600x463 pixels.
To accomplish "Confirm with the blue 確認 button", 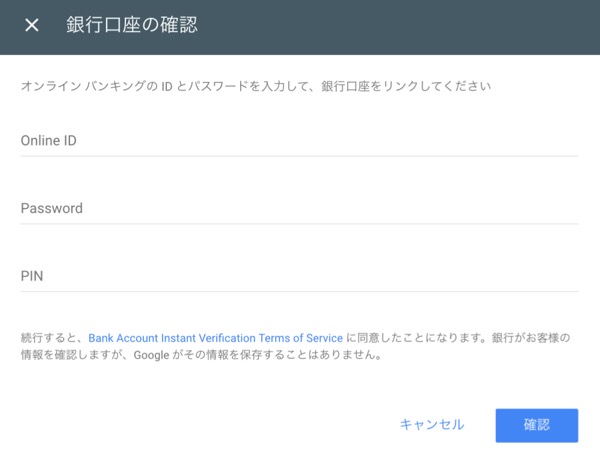I will click(537, 426).
